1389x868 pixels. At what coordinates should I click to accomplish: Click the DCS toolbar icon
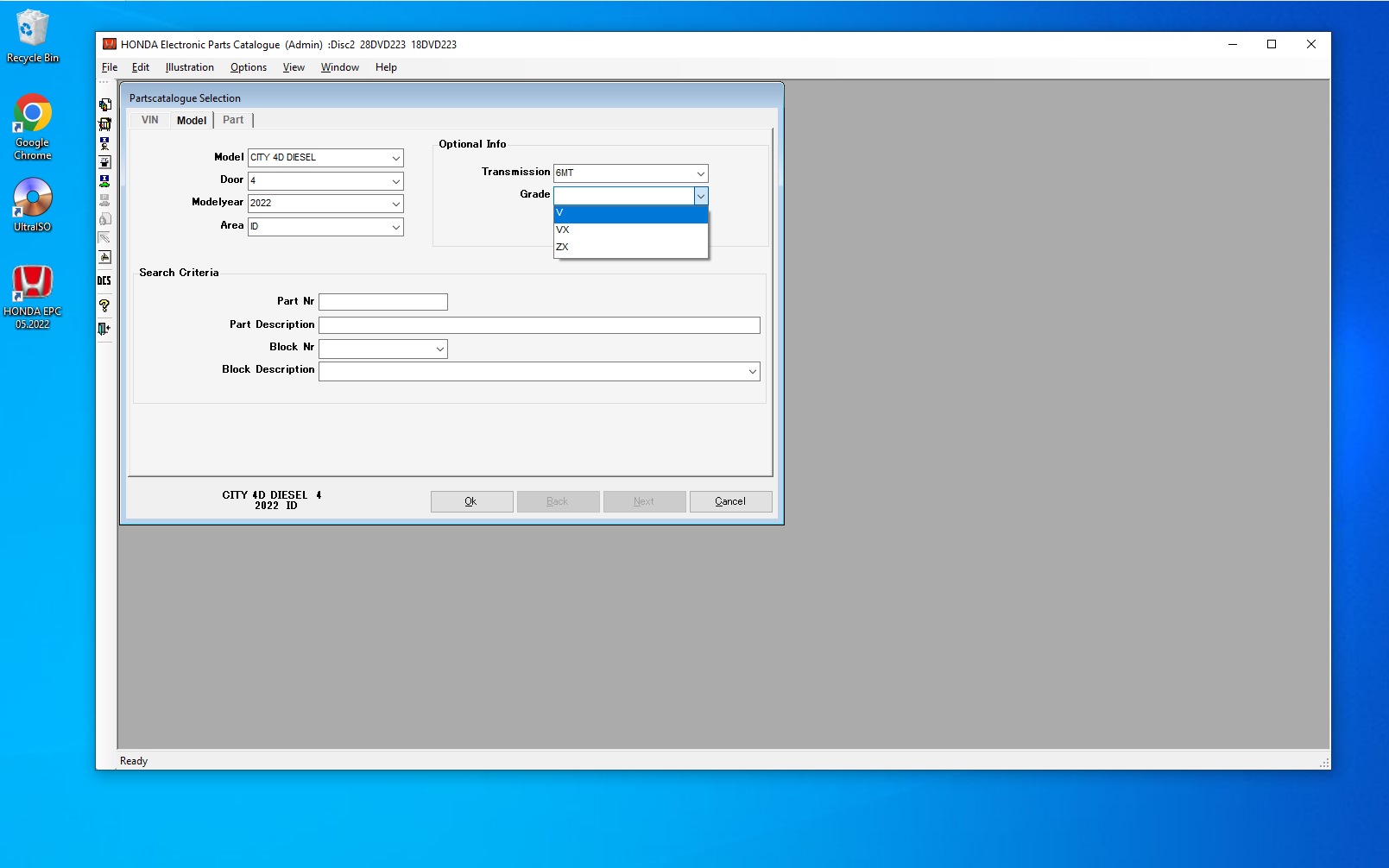[x=104, y=280]
